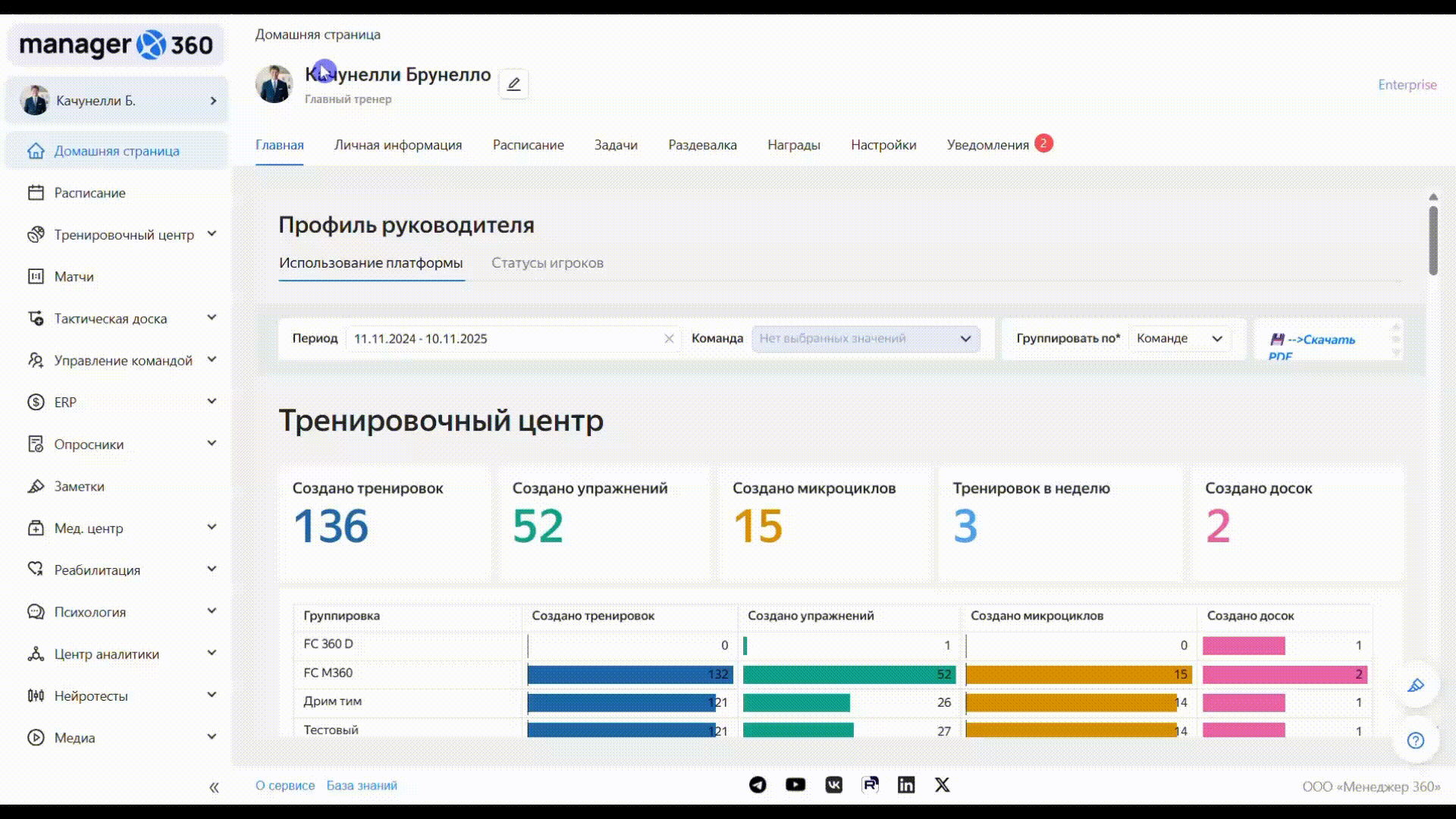The width and height of the screenshot is (1456, 819).
Task: Open the Уведомления tab
Action: pyautogui.click(x=987, y=145)
